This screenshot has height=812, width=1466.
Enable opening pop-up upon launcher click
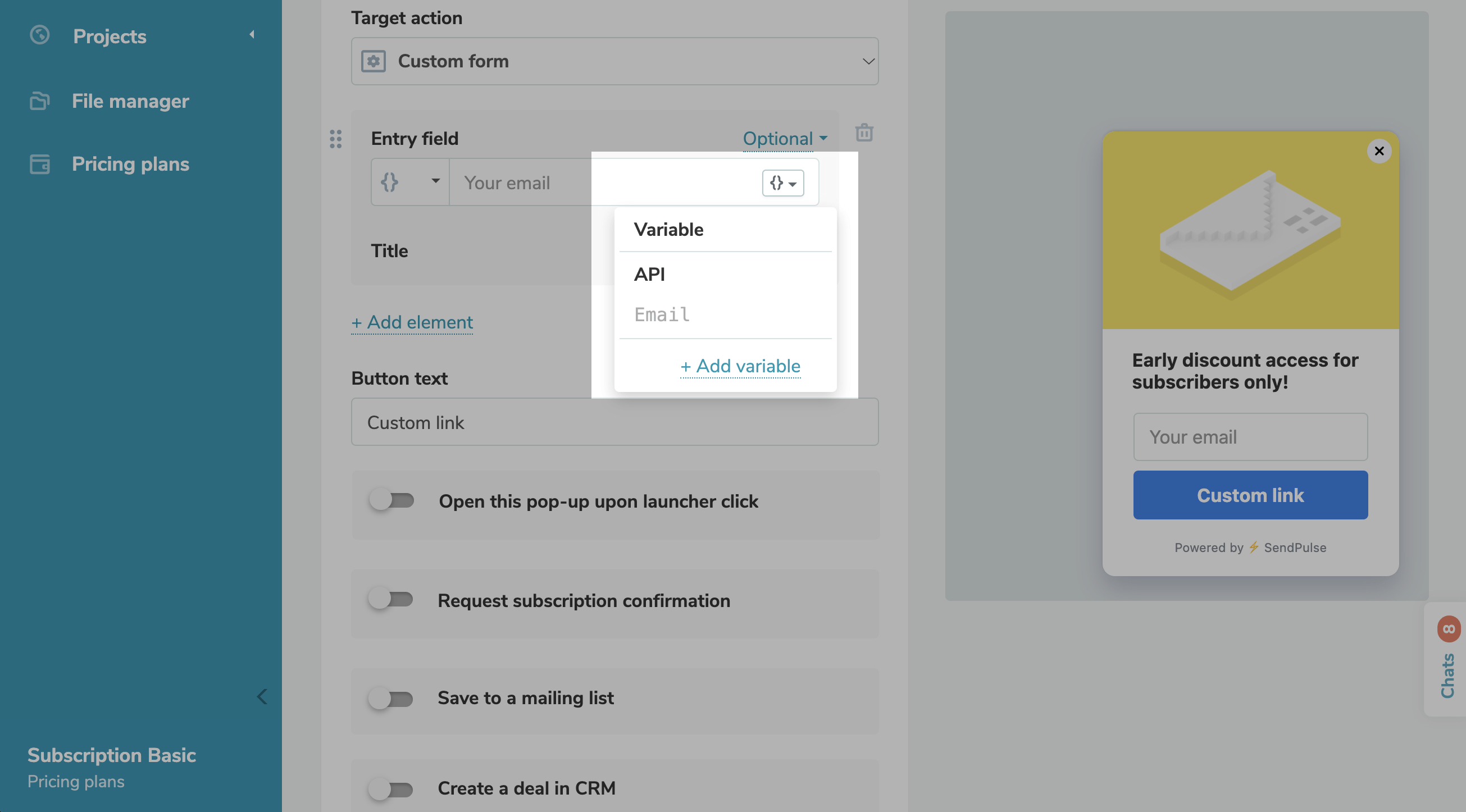[391, 501]
